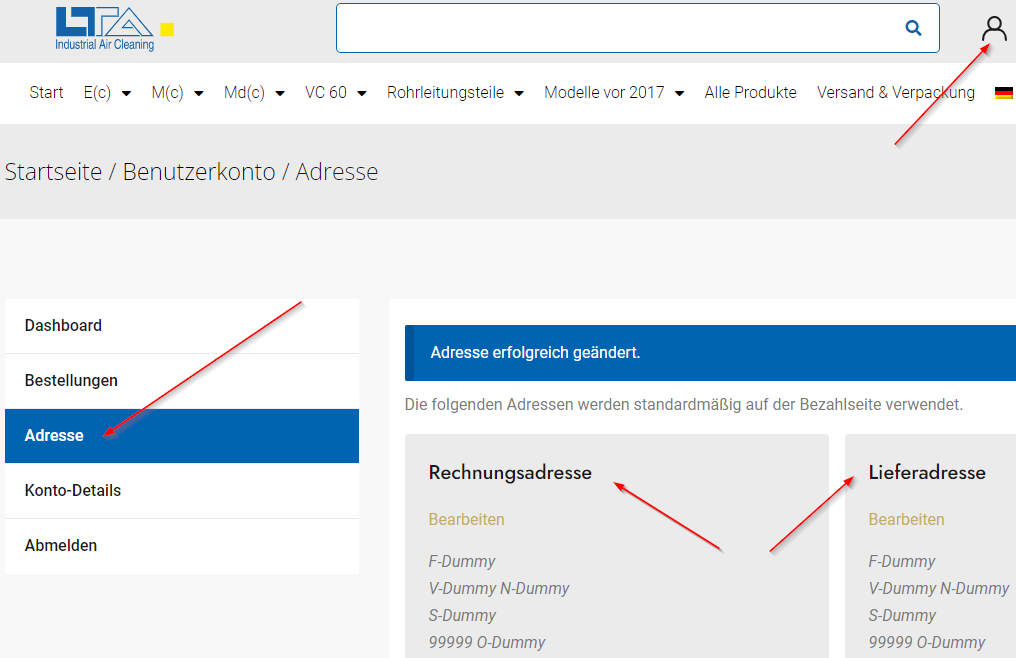
Task: Open Alle Produkte in navigation
Action: 750,93
